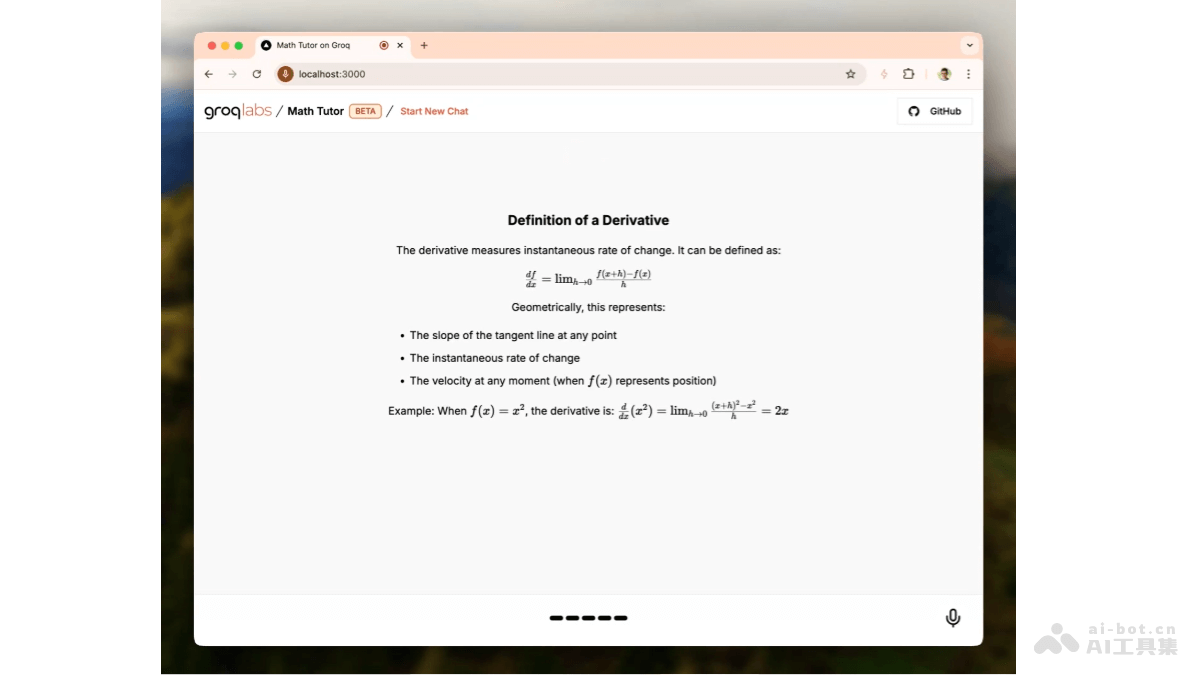
Task: Open the Chrome profile avatar
Action: [944, 73]
